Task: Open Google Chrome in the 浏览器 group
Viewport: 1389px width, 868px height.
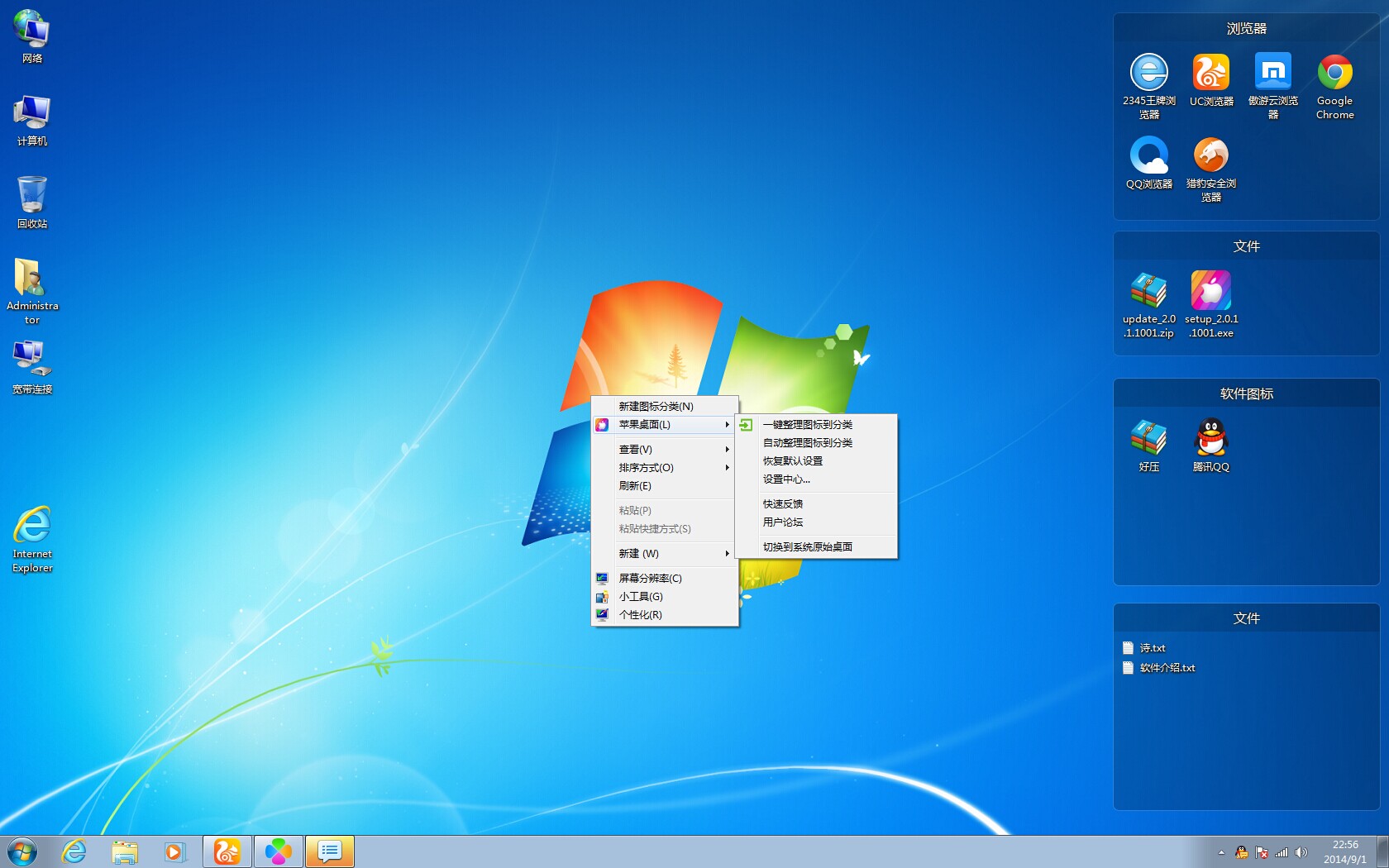Action: pyautogui.click(x=1334, y=74)
